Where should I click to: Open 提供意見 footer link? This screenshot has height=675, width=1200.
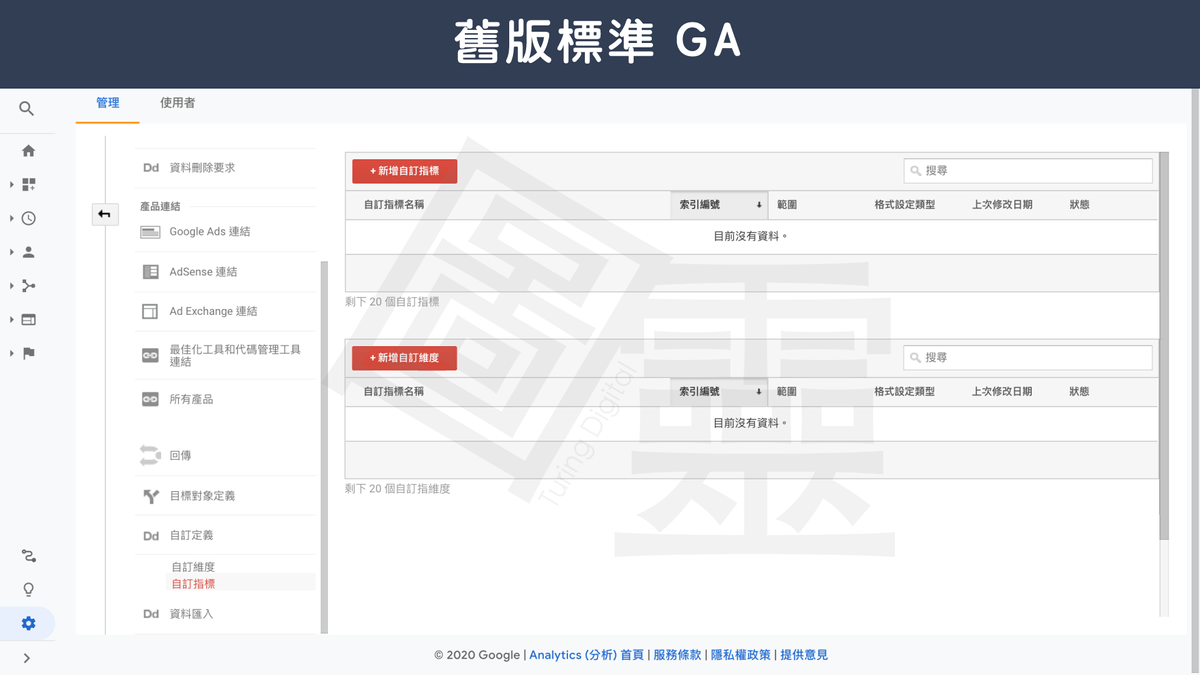tap(804, 655)
